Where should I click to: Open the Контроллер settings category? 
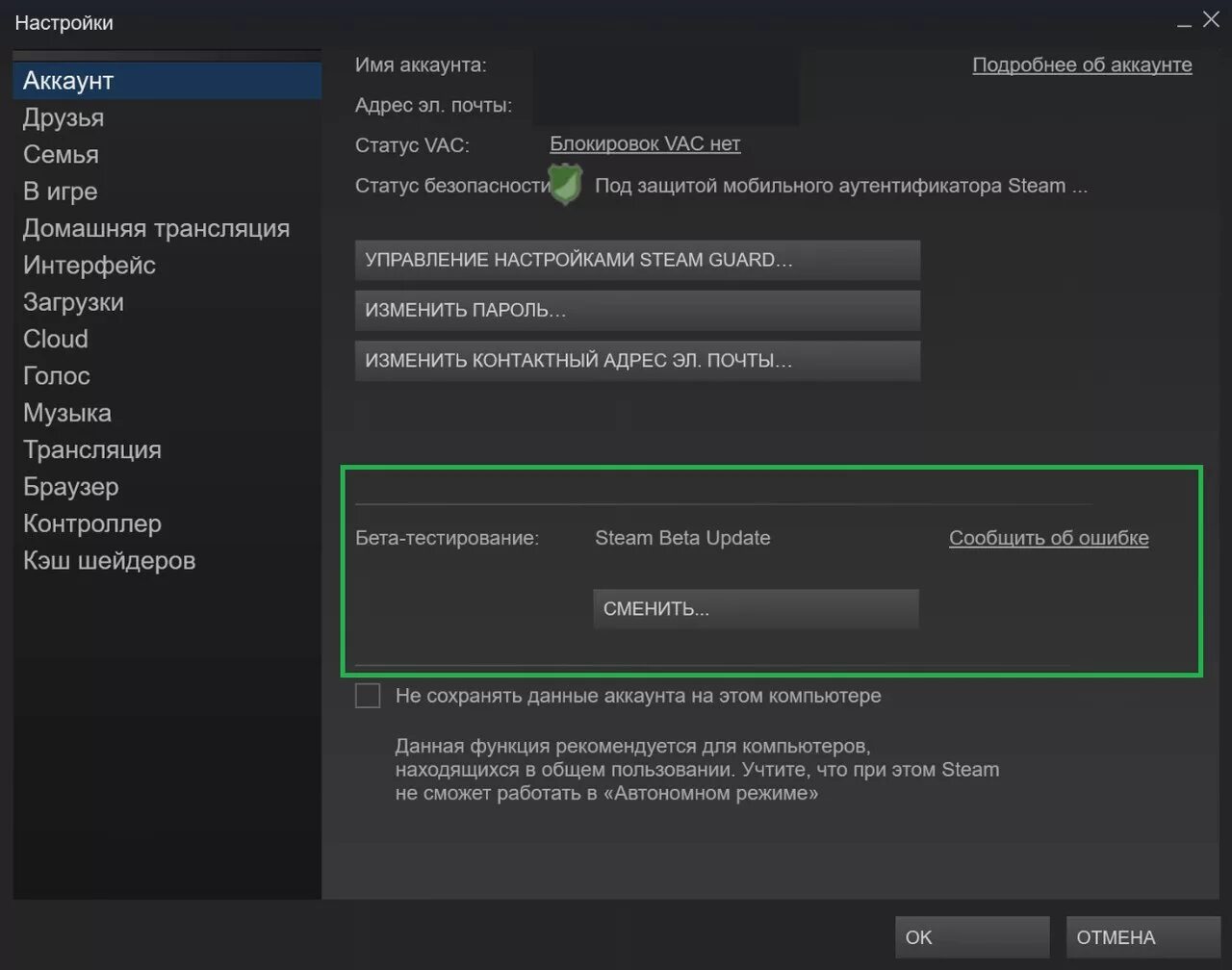tap(92, 523)
